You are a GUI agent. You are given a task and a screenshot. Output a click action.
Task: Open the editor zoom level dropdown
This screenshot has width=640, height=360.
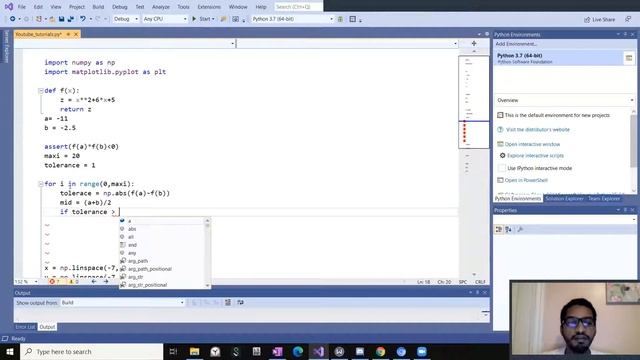(x=26, y=282)
